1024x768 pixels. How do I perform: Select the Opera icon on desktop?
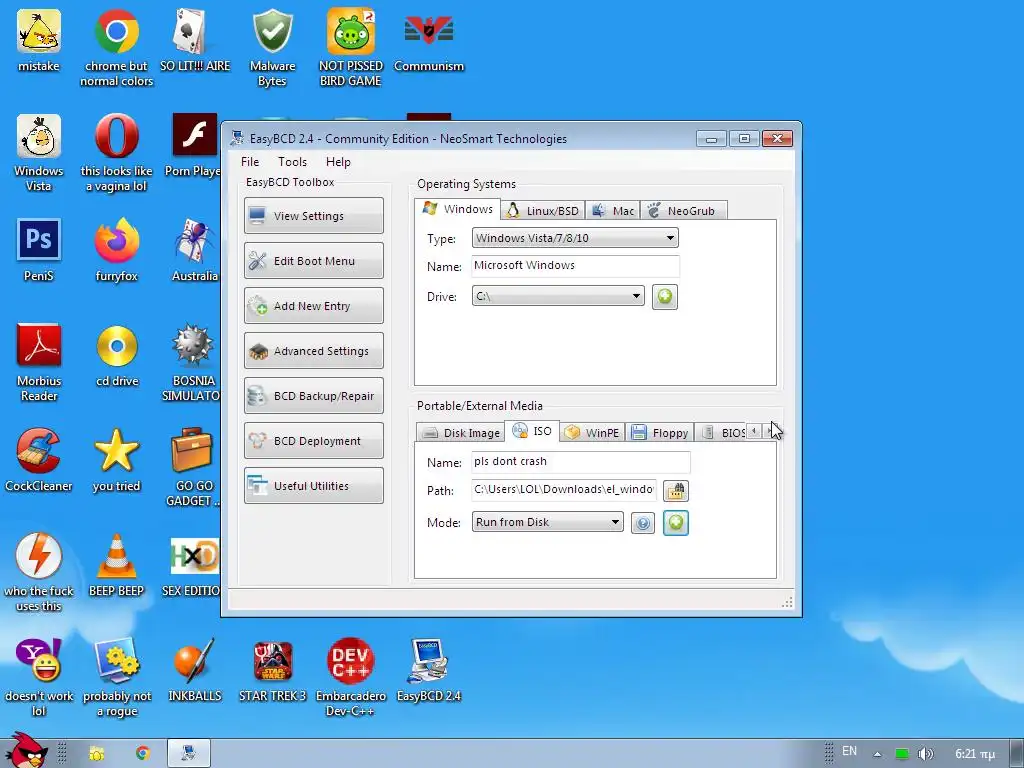(116, 153)
